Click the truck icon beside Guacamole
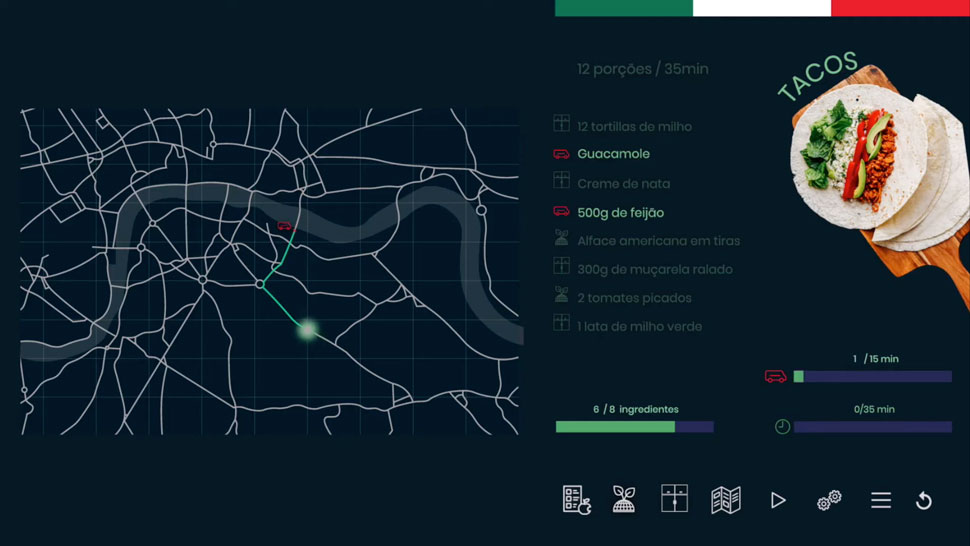This screenshot has width=970, height=546. pos(561,154)
